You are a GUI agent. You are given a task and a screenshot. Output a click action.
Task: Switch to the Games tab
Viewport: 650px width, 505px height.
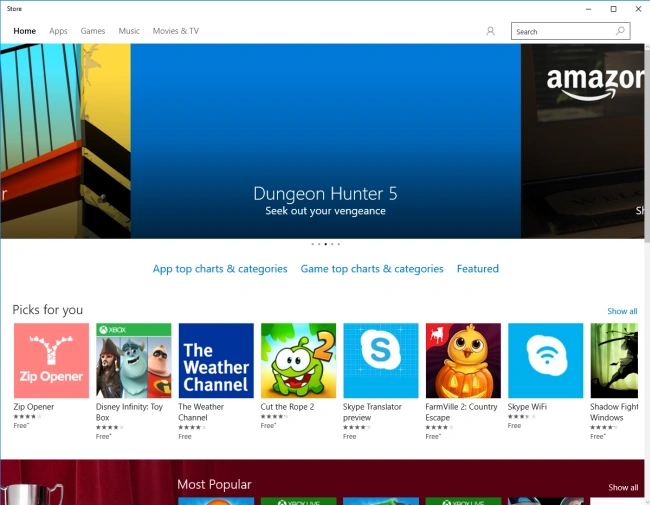[93, 31]
